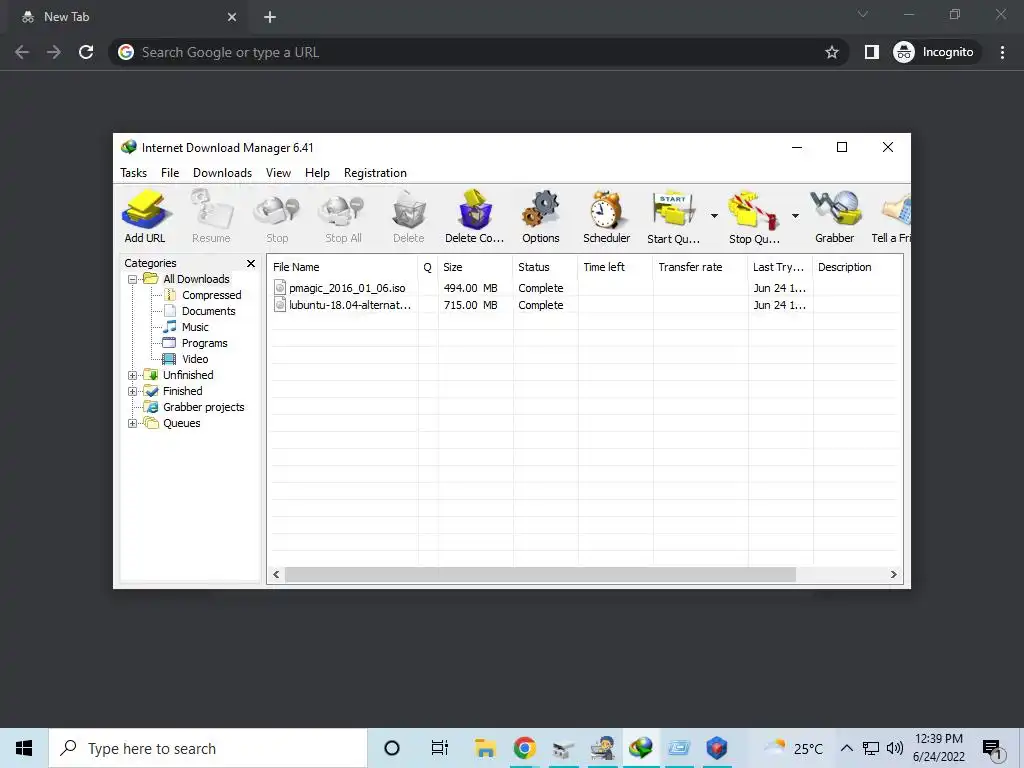Screen dimensions: 1024x768
Task: Open the Registration menu
Action: 375,173
